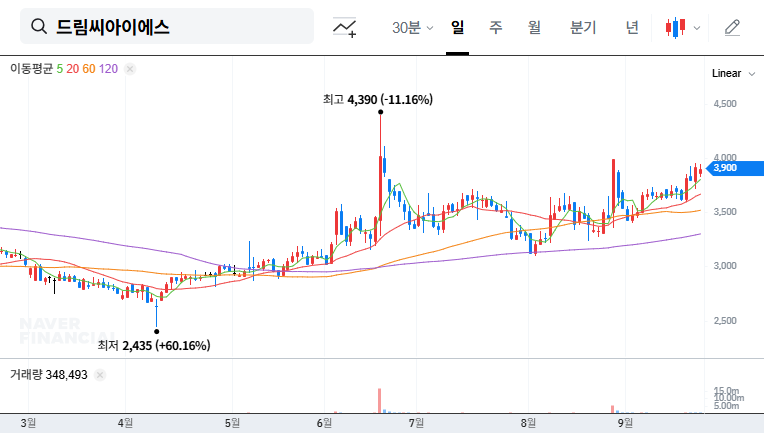The width and height of the screenshot is (764, 433).
Task: Activate the pencil drawing tool
Action: pos(732,27)
